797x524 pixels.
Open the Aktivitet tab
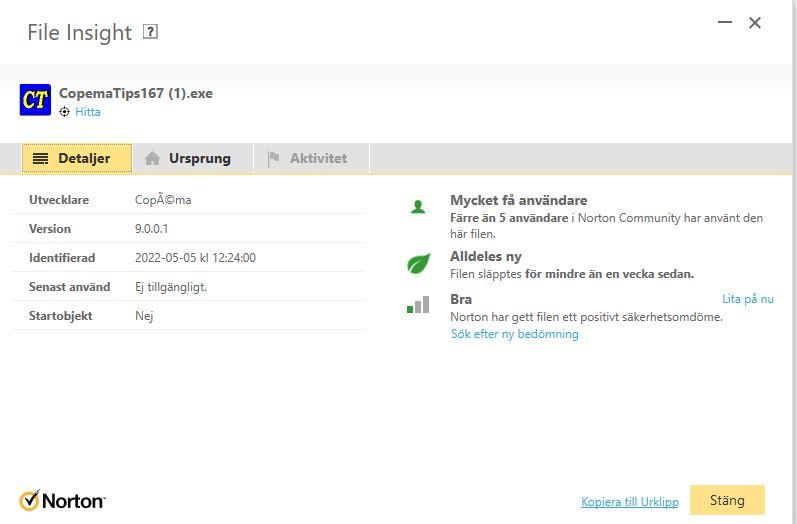click(x=312, y=159)
